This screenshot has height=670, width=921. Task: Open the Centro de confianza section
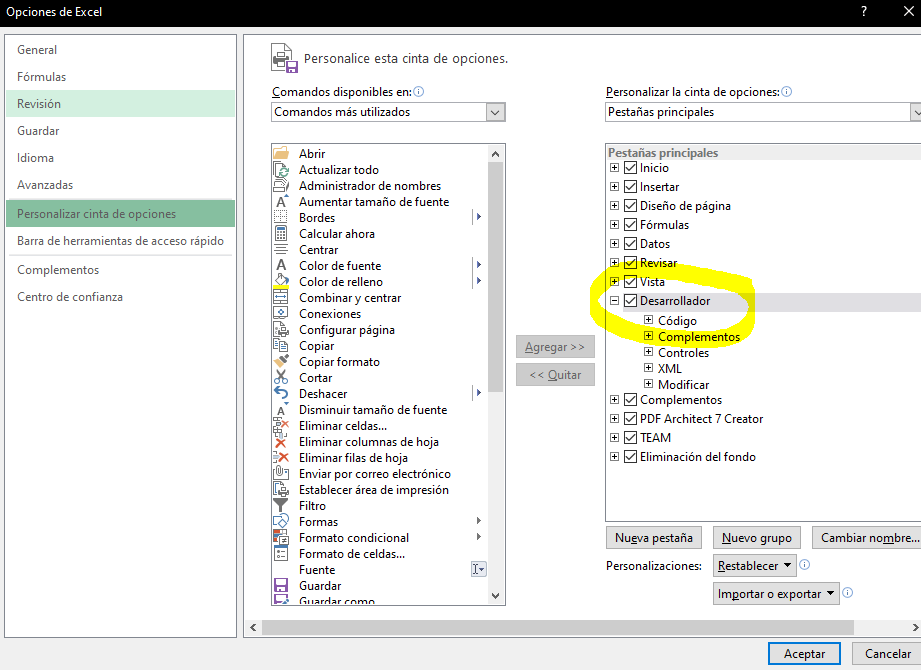point(68,296)
